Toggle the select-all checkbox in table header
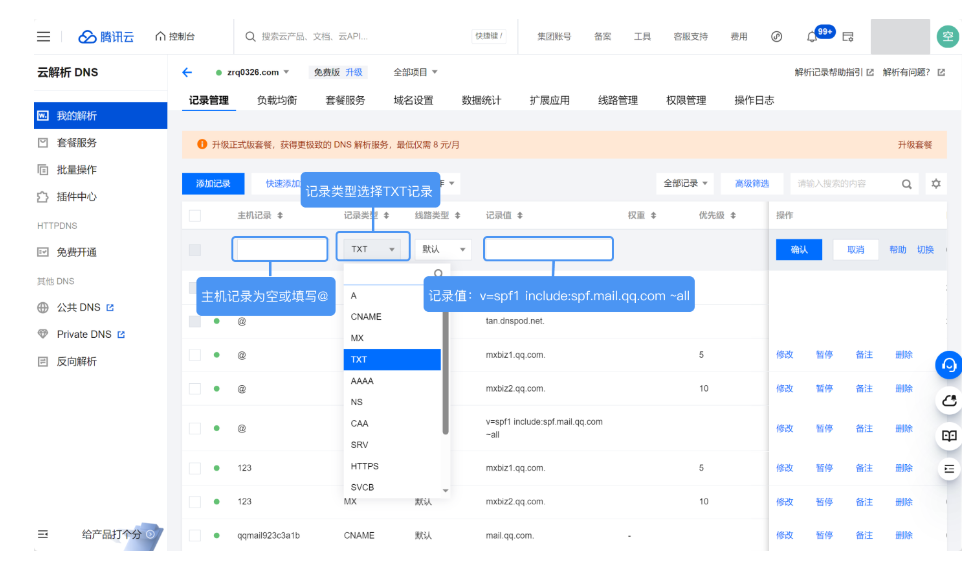 point(194,214)
